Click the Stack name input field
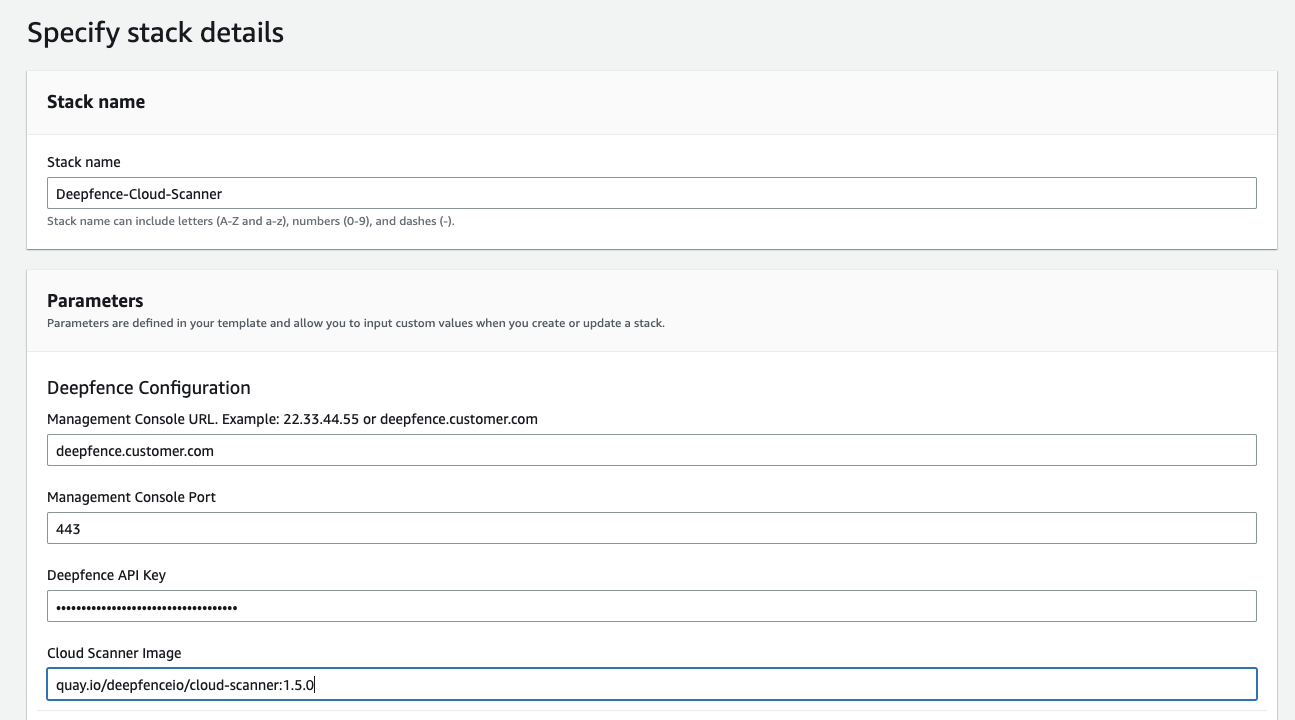 651,193
